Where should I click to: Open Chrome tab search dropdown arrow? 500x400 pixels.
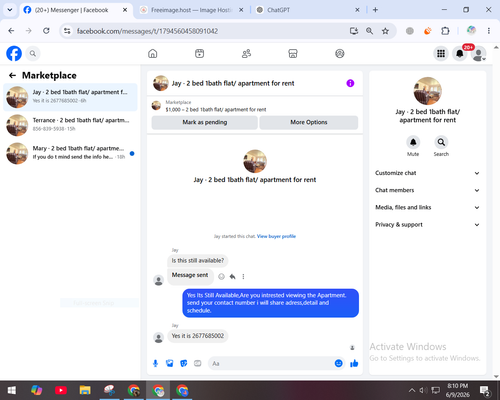tap(10, 10)
